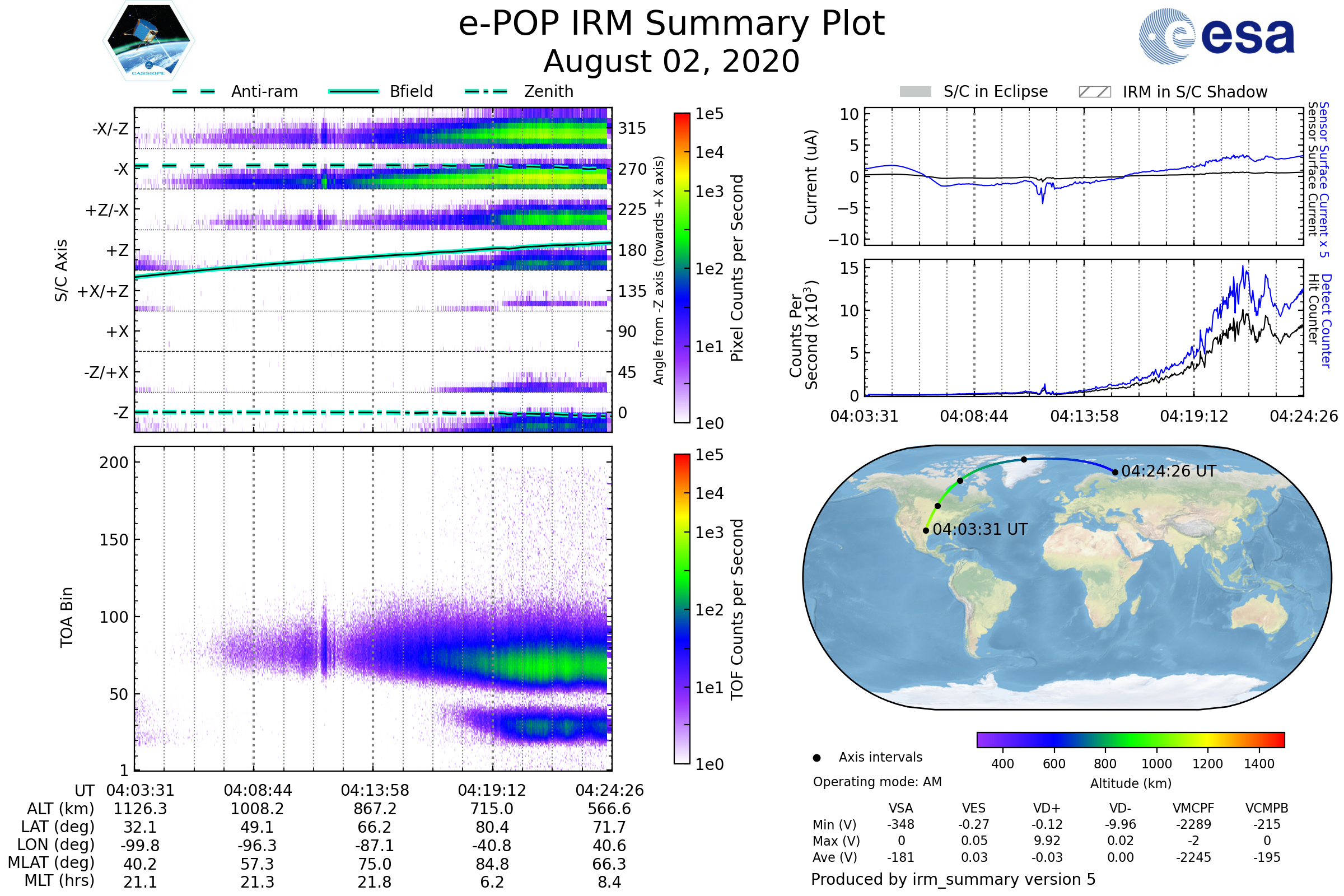Click the Zenith dash-dot legend line
Screen dimensions: 1344x896
486,91
